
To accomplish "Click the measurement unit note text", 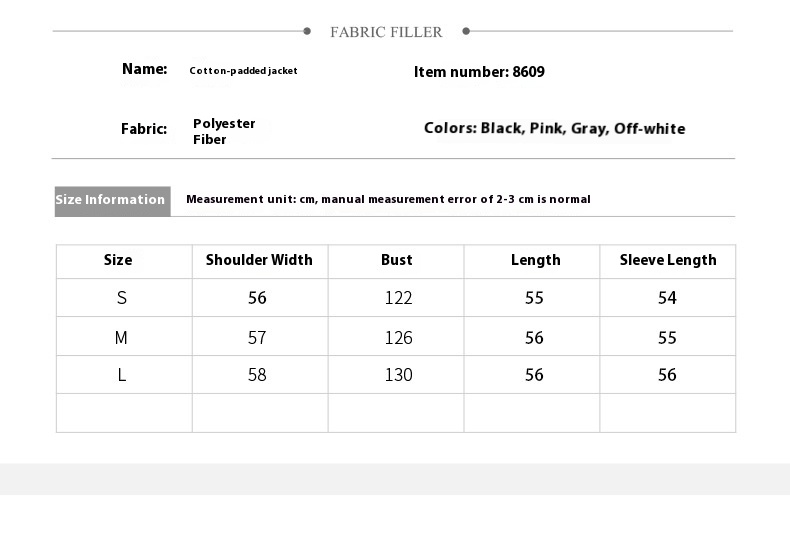I will [388, 199].
